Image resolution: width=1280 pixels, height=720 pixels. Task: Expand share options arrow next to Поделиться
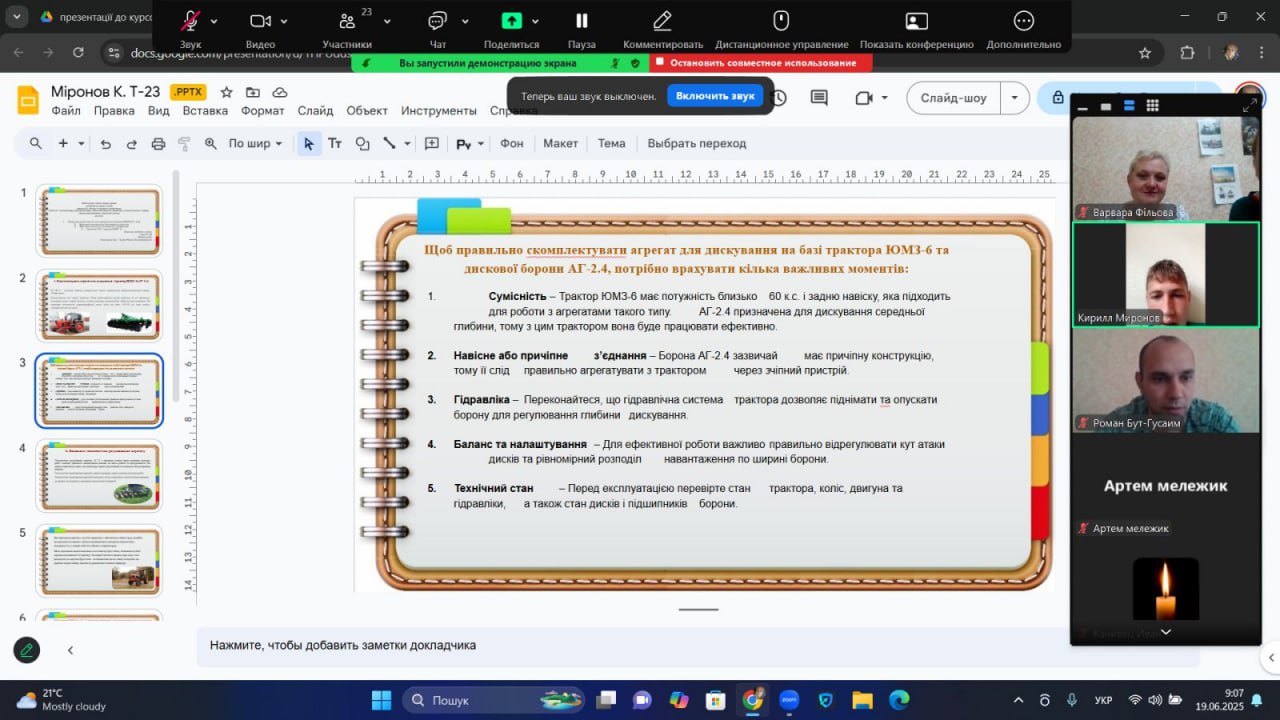point(535,21)
